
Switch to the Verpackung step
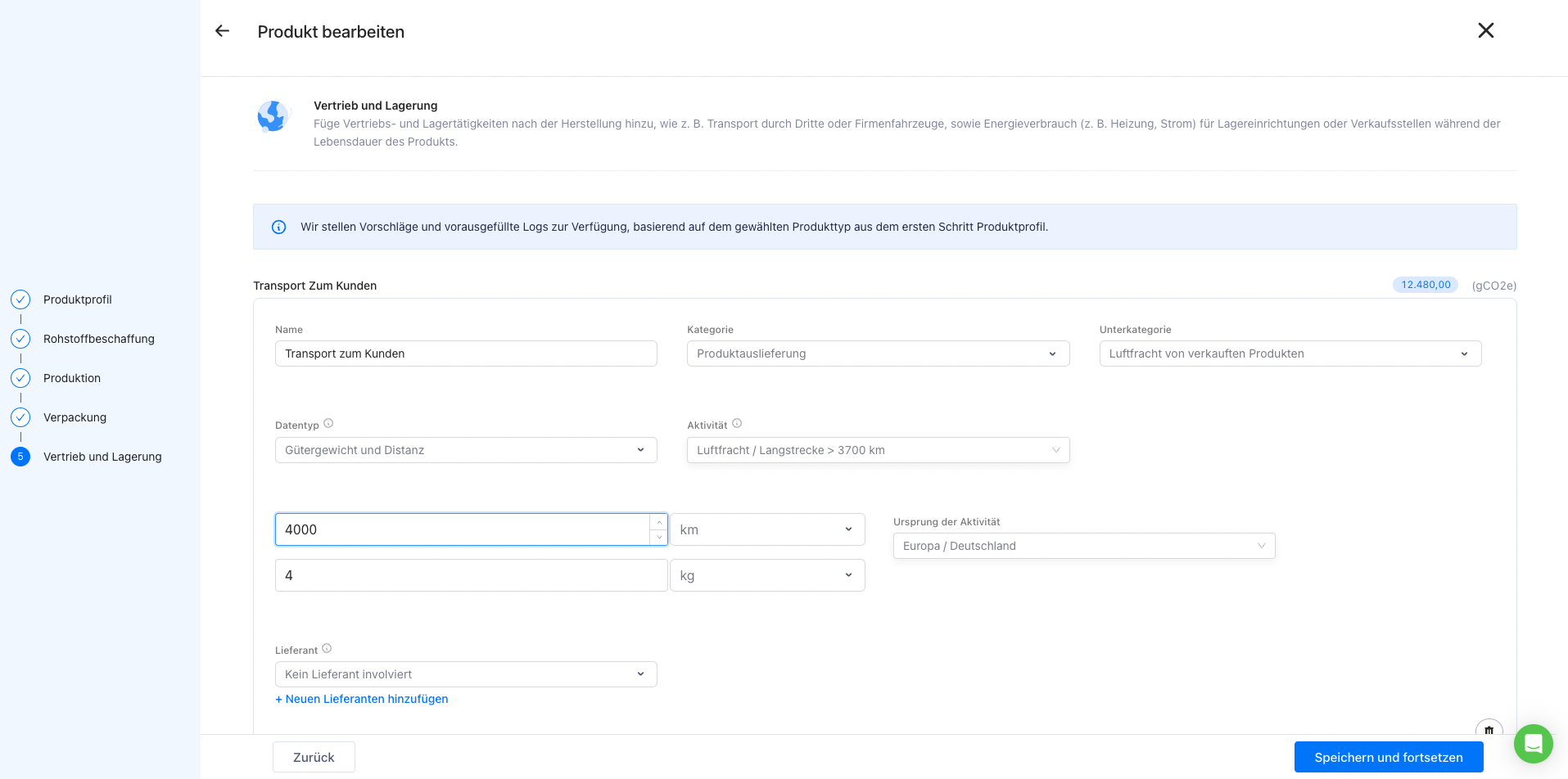[x=75, y=417]
